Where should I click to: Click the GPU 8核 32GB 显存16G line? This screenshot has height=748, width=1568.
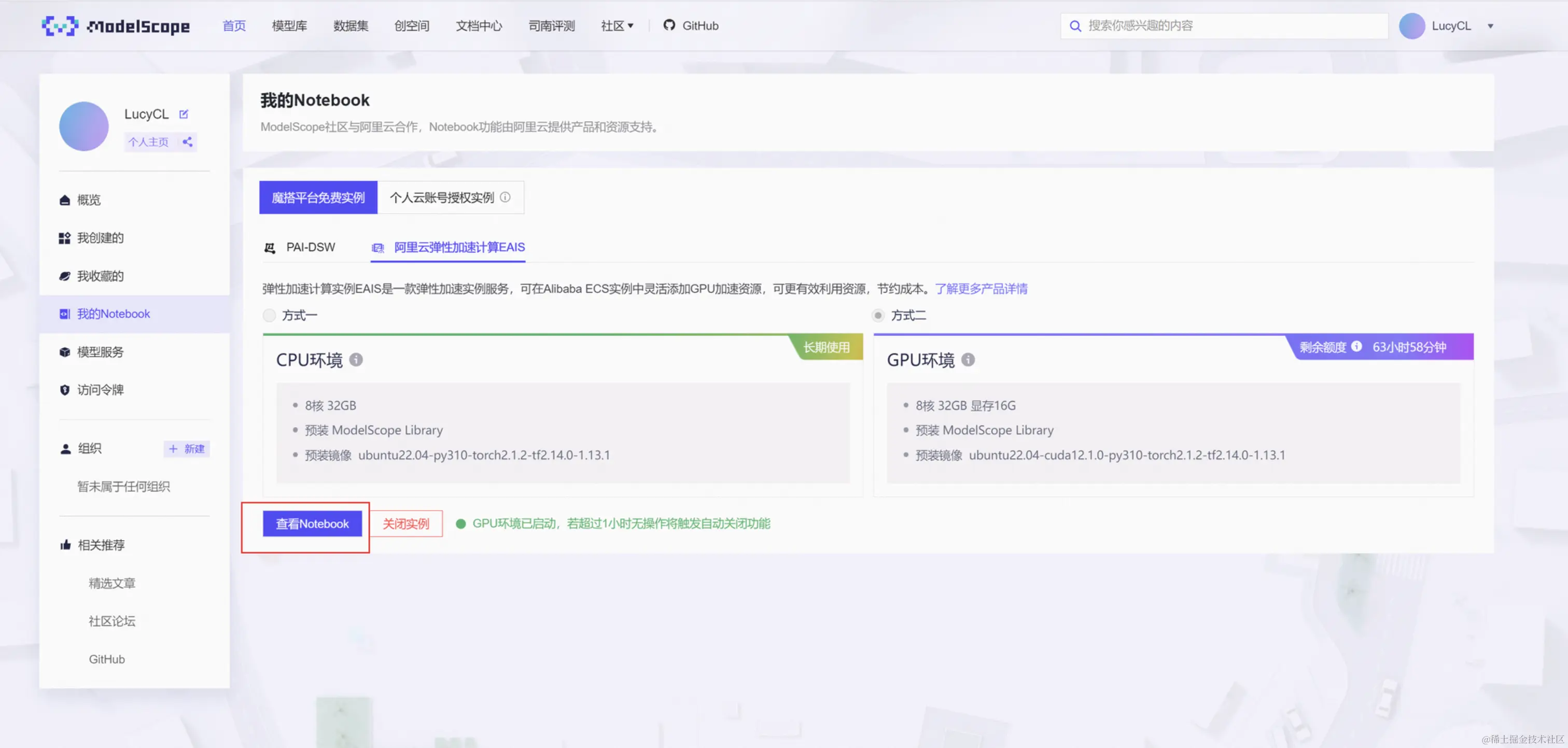(965, 405)
